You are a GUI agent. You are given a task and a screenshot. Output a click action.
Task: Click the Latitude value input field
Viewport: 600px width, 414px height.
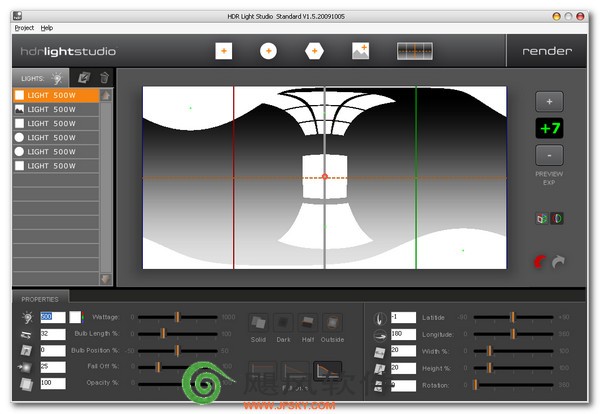tap(403, 317)
